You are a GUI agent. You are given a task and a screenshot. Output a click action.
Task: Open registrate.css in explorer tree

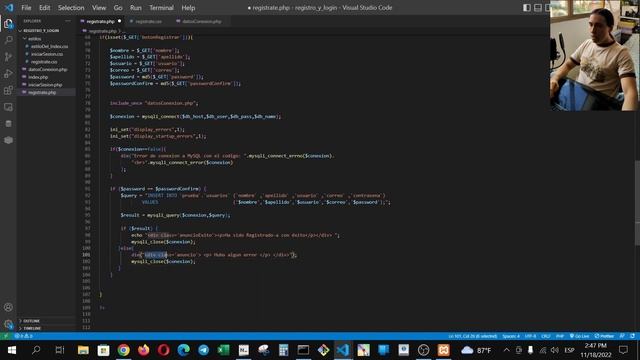click(x=44, y=62)
